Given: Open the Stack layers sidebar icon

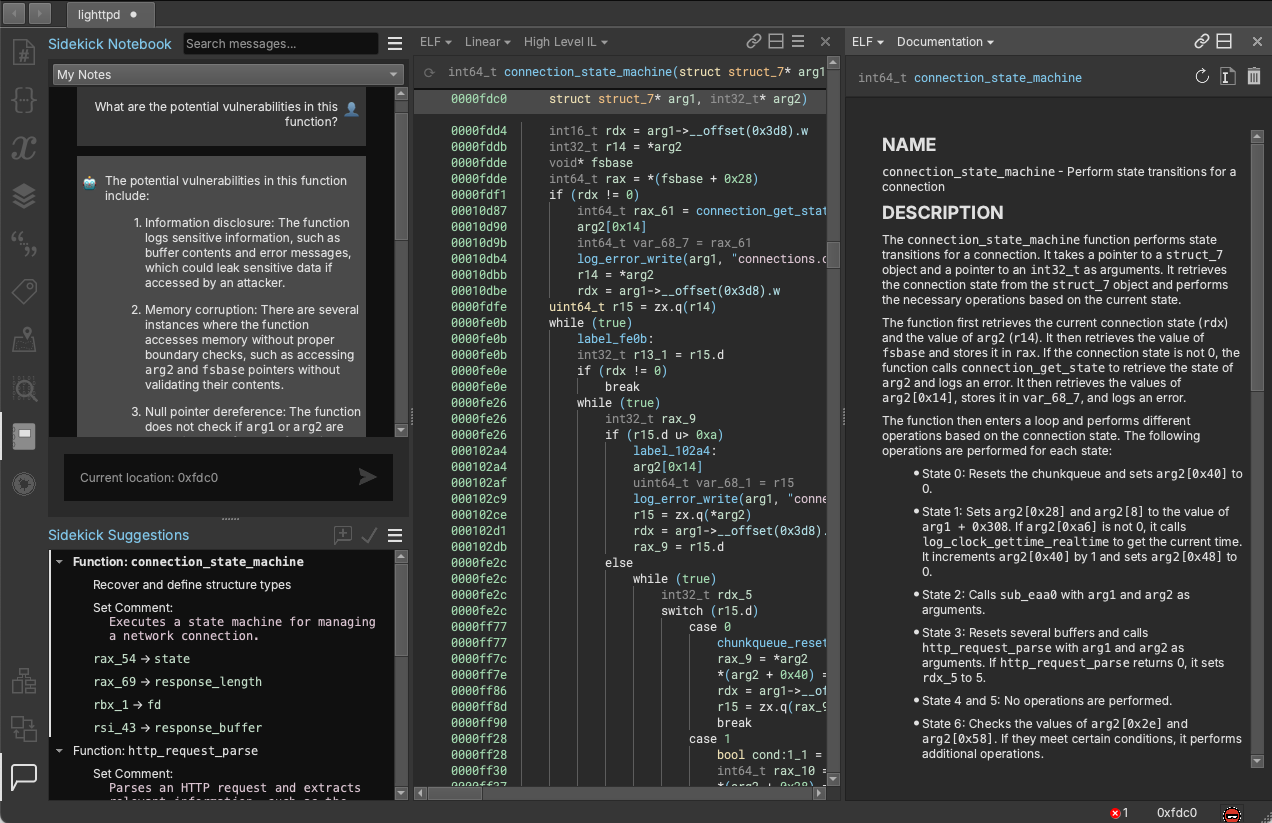Looking at the screenshot, I should coord(24,196).
